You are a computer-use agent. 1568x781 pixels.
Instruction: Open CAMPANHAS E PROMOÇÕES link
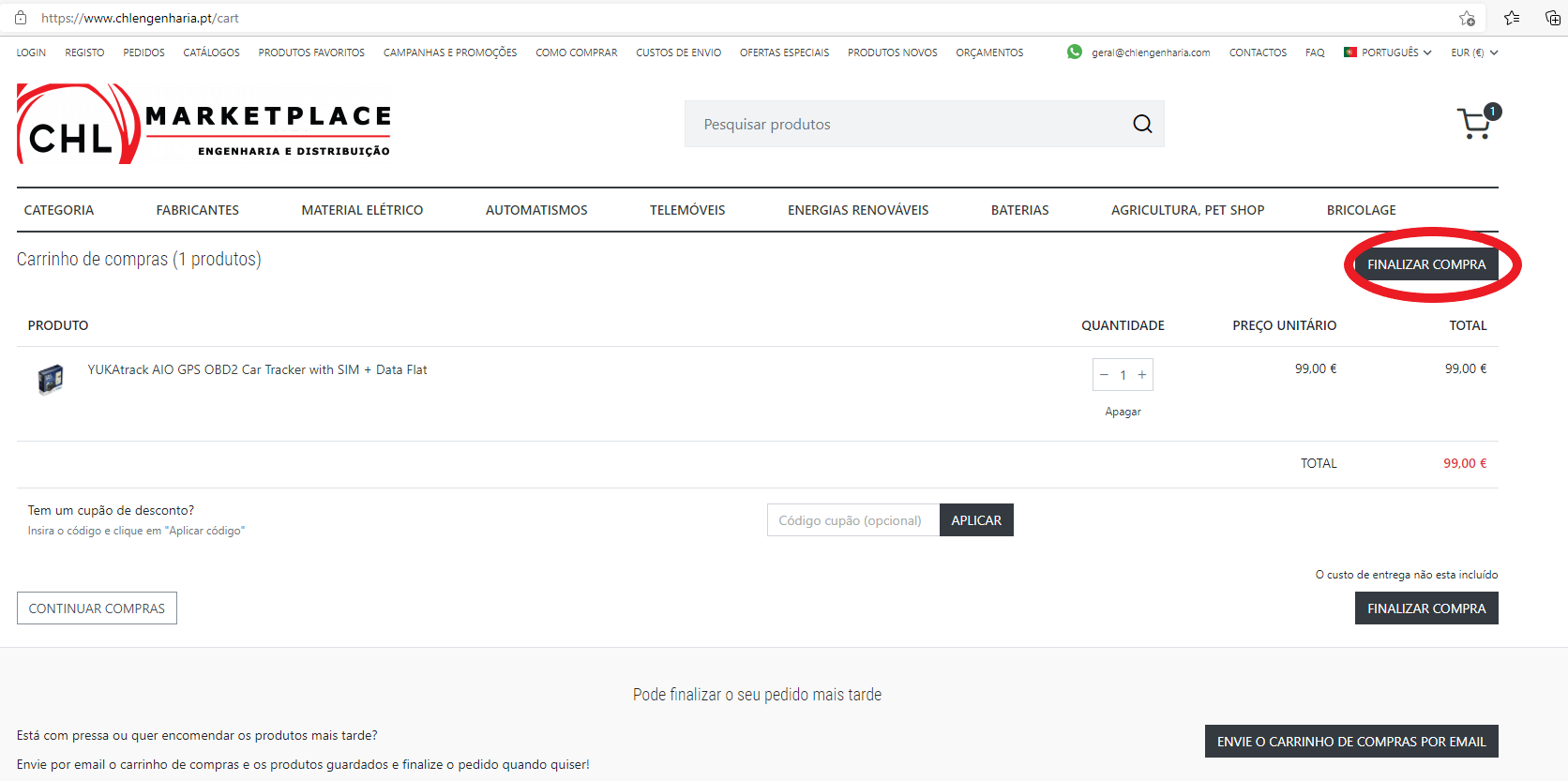coord(450,53)
